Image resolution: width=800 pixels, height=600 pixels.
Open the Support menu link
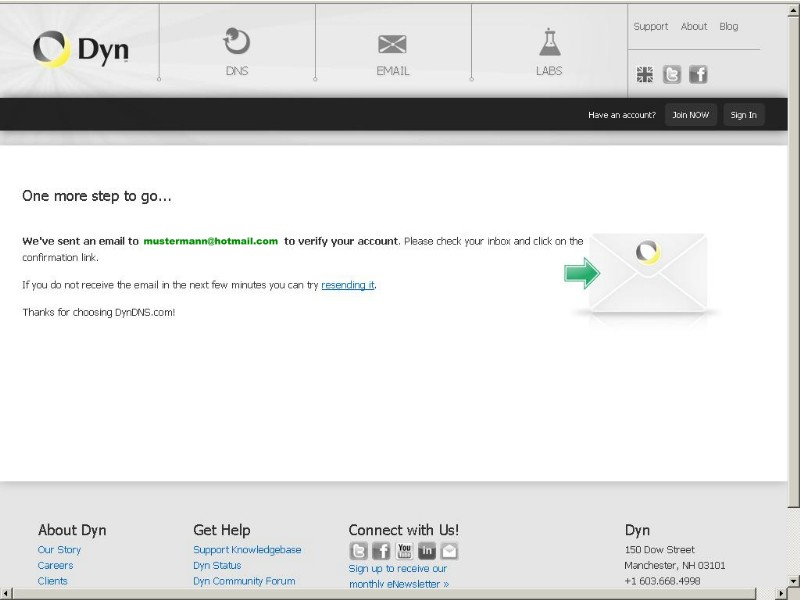coord(650,27)
